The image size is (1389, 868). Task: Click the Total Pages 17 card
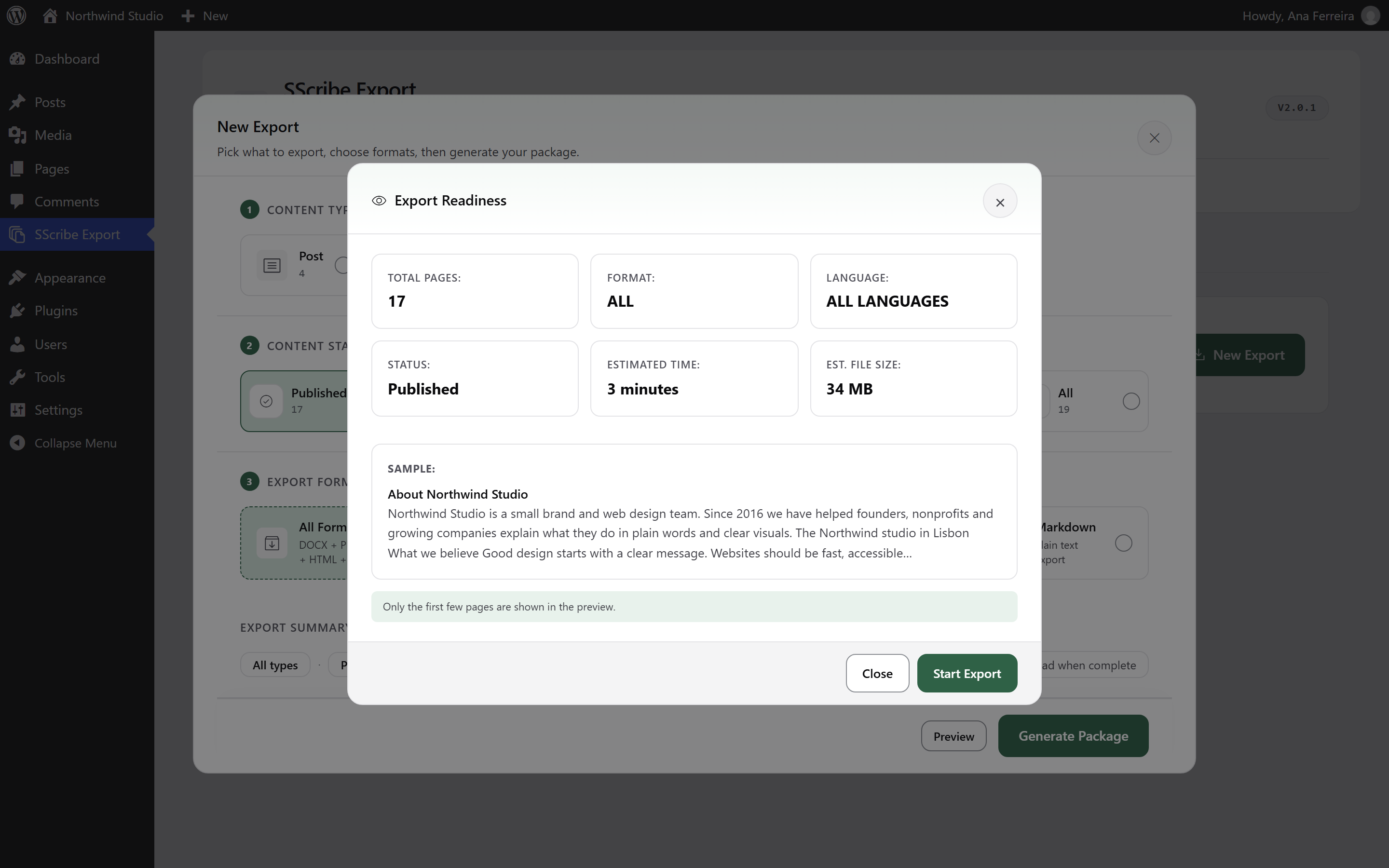(475, 291)
